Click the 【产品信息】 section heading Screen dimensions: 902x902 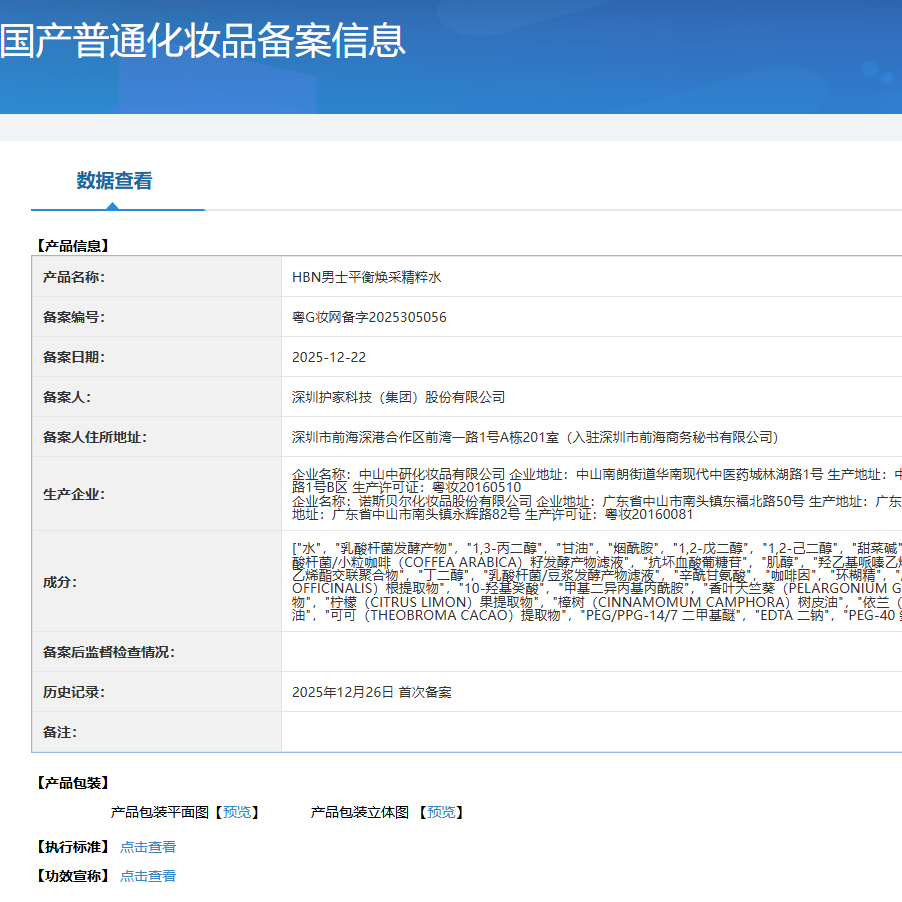coord(72,245)
